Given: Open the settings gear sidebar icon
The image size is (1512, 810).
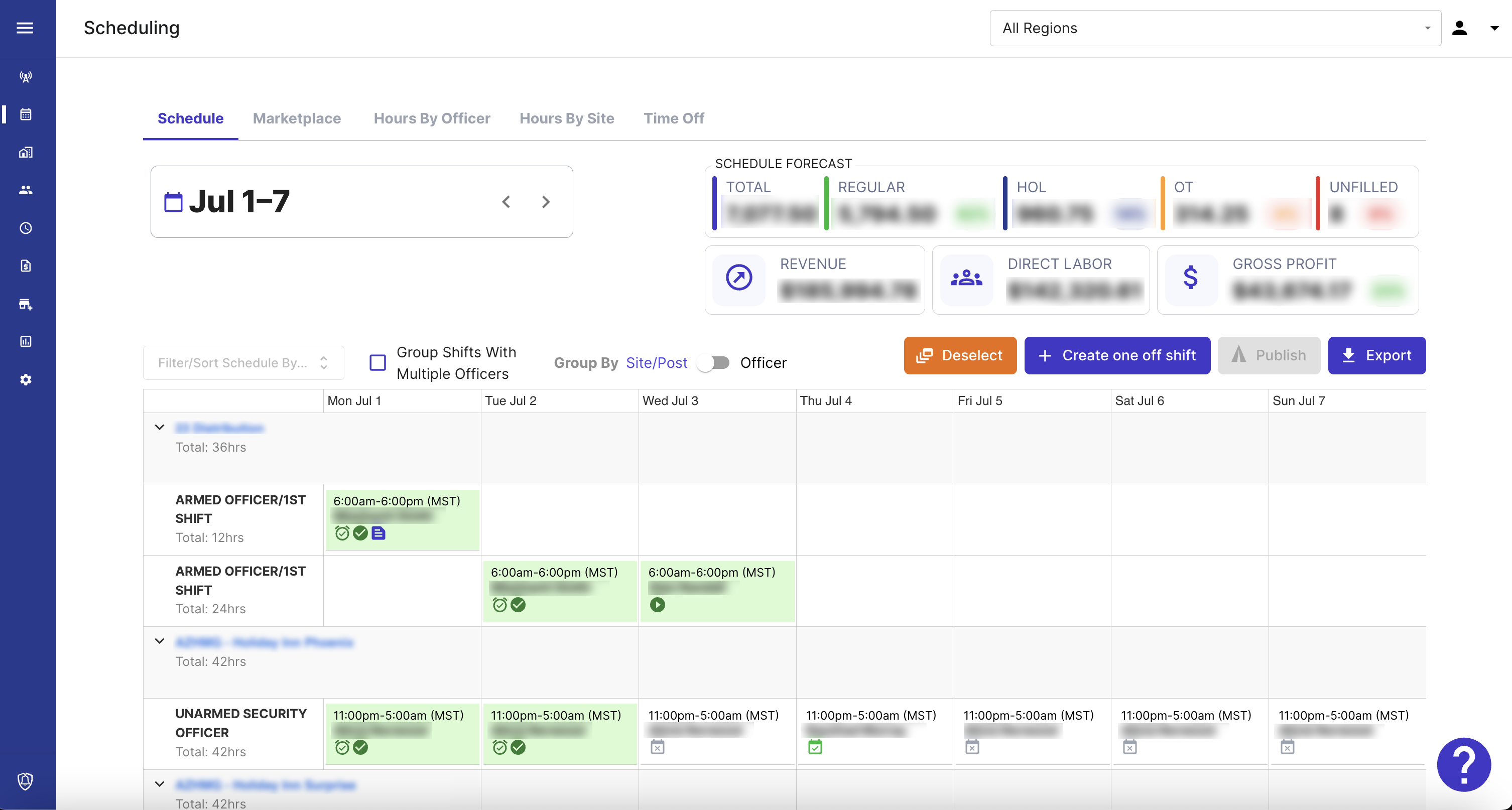Looking at the screenshot, I should pyautogui.click(x=25, y=380).
